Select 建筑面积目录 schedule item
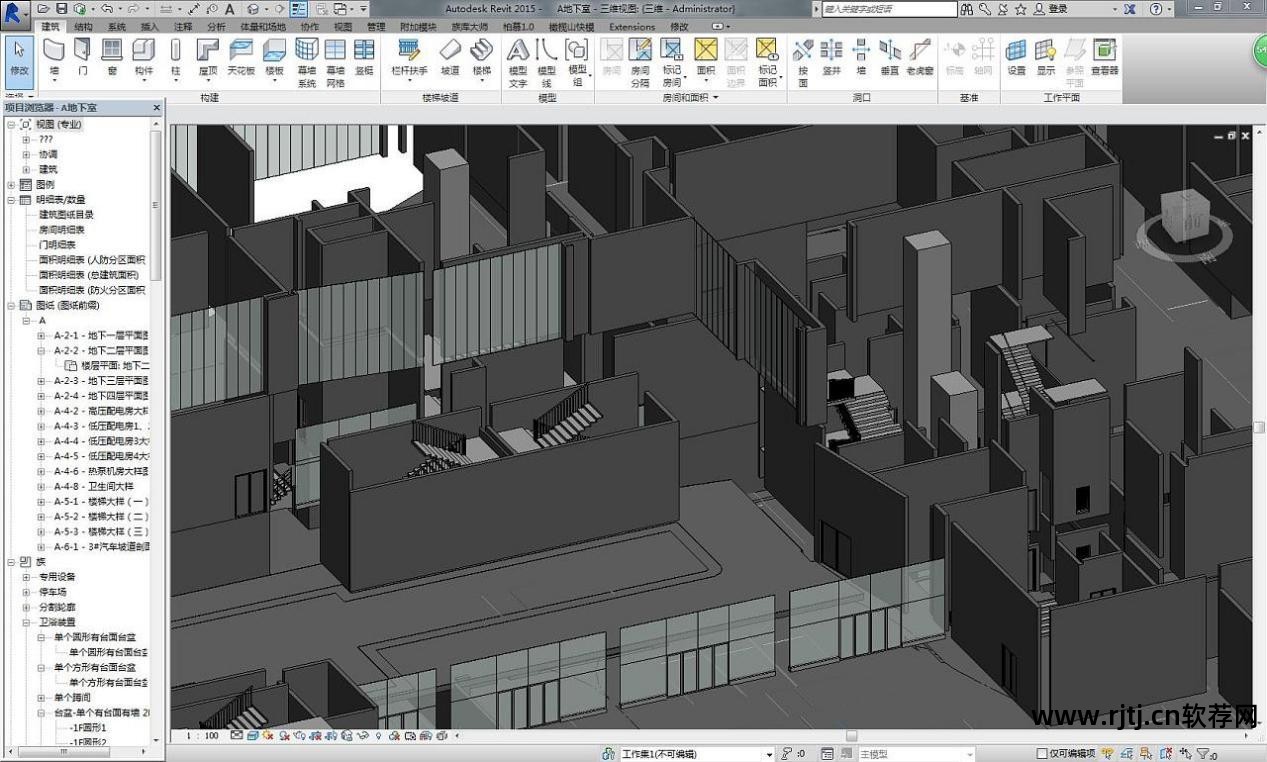This screenshot has width=1267, height=762. click(x=67, y=215)
